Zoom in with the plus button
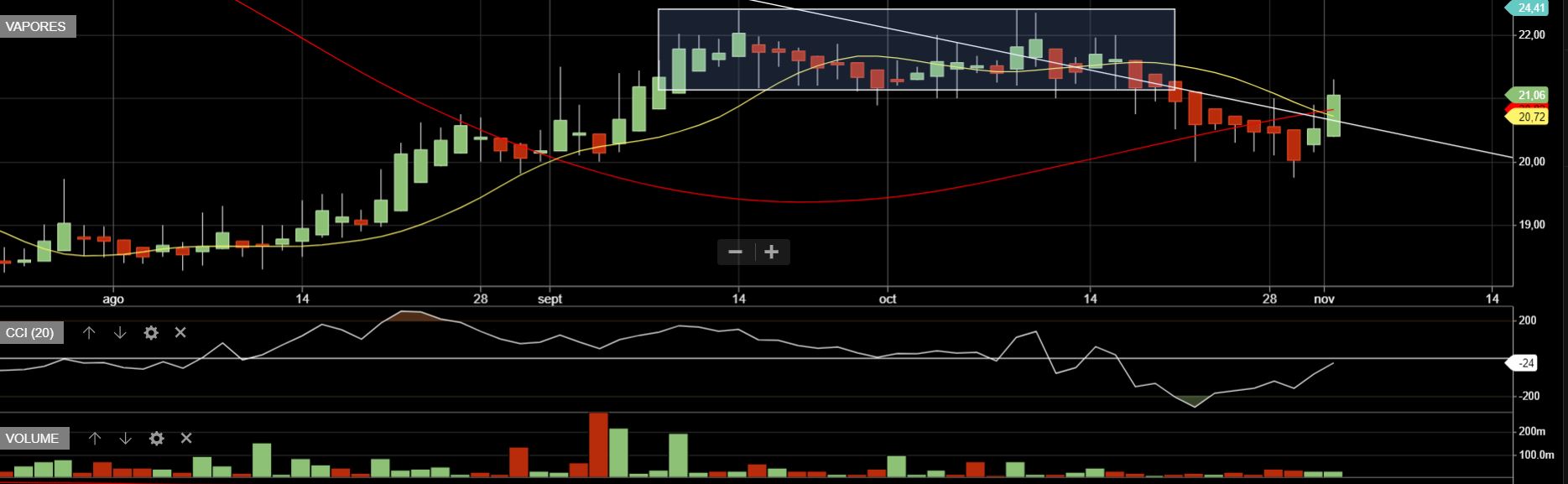The image size is (1568, 484). 772,252
